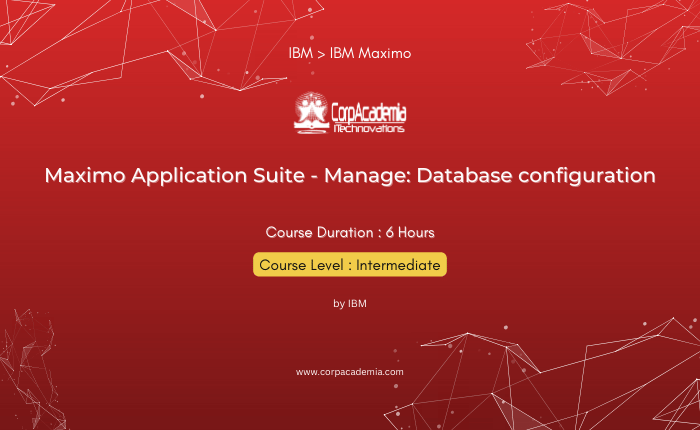Click the 'IBM > IBM Maximo' breadcrumb text
This screenshot has width=700, height=430.
point(350,53)
